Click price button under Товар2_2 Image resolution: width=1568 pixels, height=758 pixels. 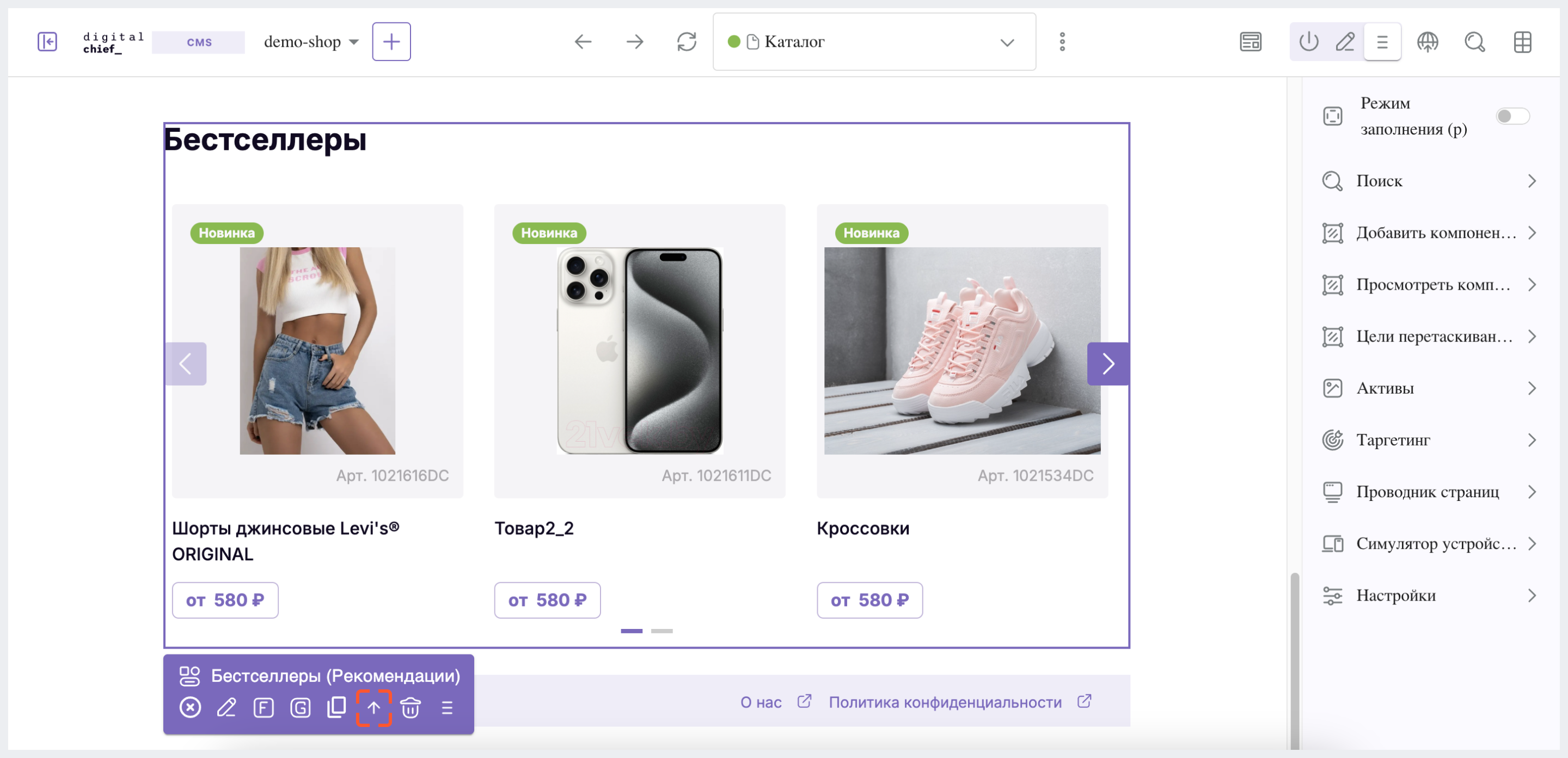tap(547, 600)
